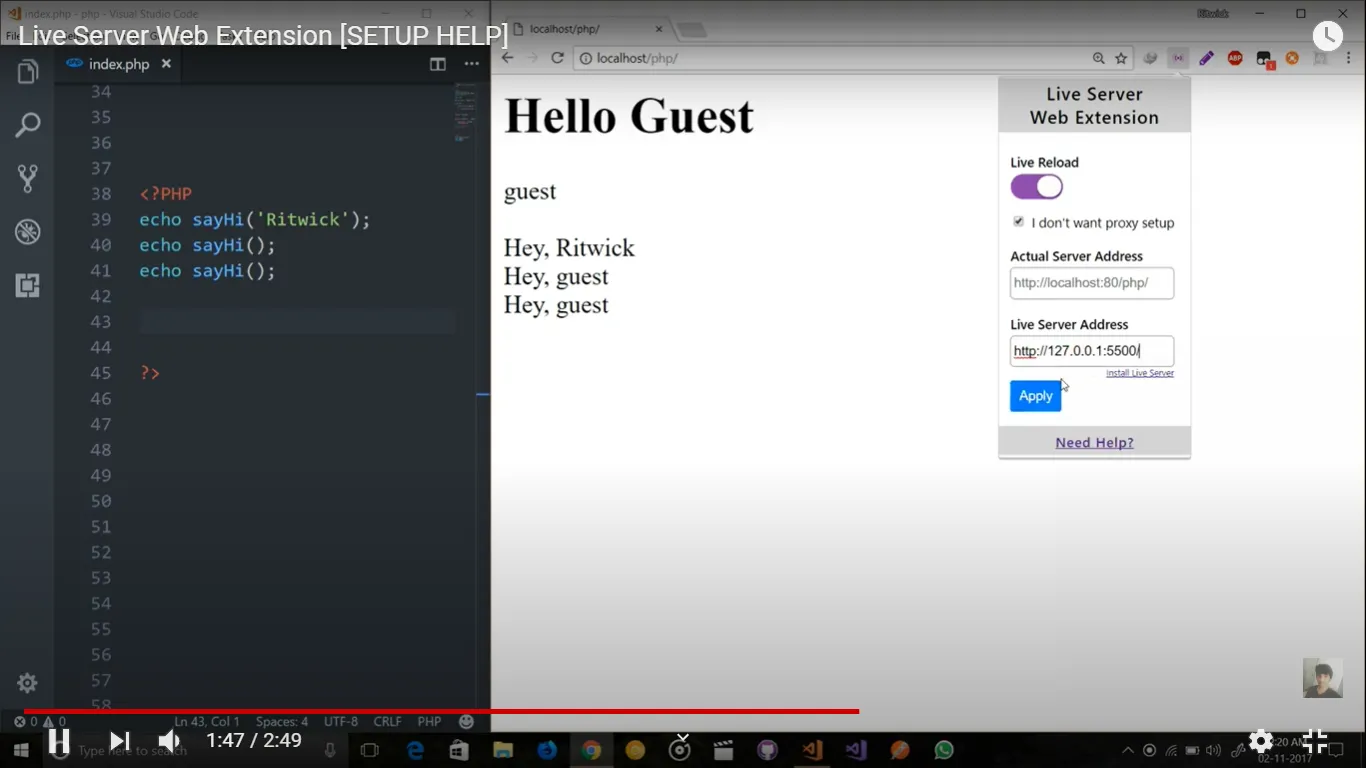Click the "Hey, Ritwick" text on the page
The height and width of the screenshot is (768, 1366).
coord(569,248)
